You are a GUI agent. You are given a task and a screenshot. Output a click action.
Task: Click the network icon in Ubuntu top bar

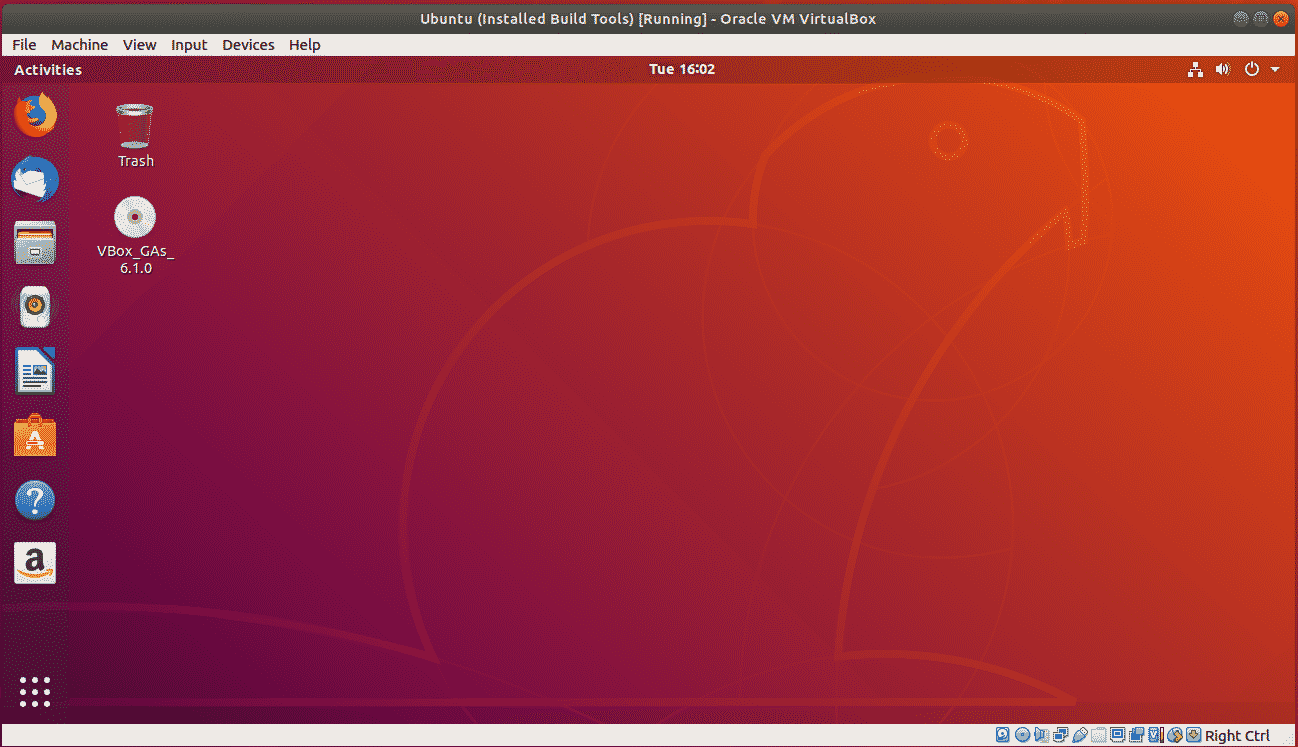pyautogui.click(x=1194, y=69)
